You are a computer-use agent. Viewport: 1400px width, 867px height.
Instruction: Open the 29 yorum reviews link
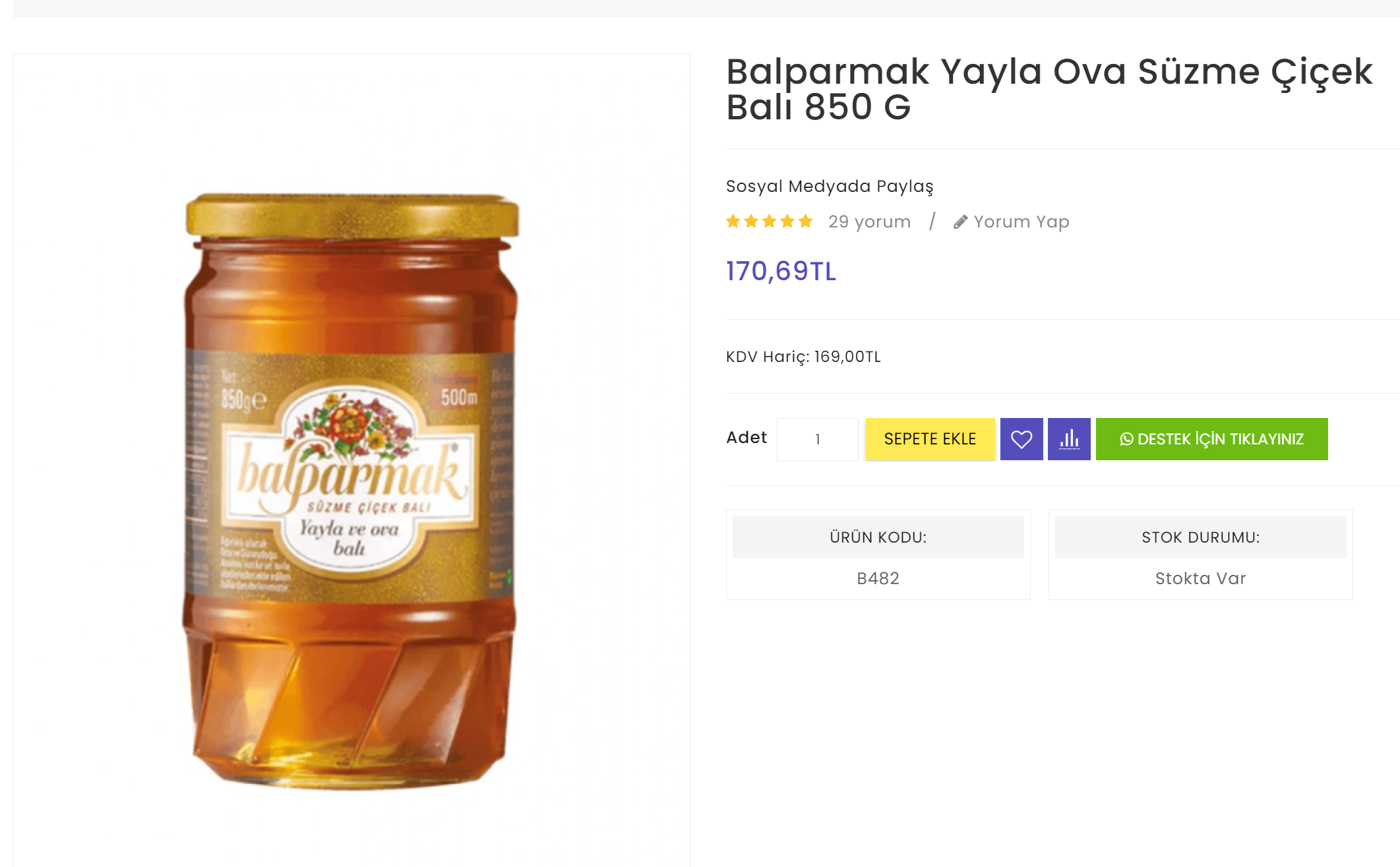(869, 222)
